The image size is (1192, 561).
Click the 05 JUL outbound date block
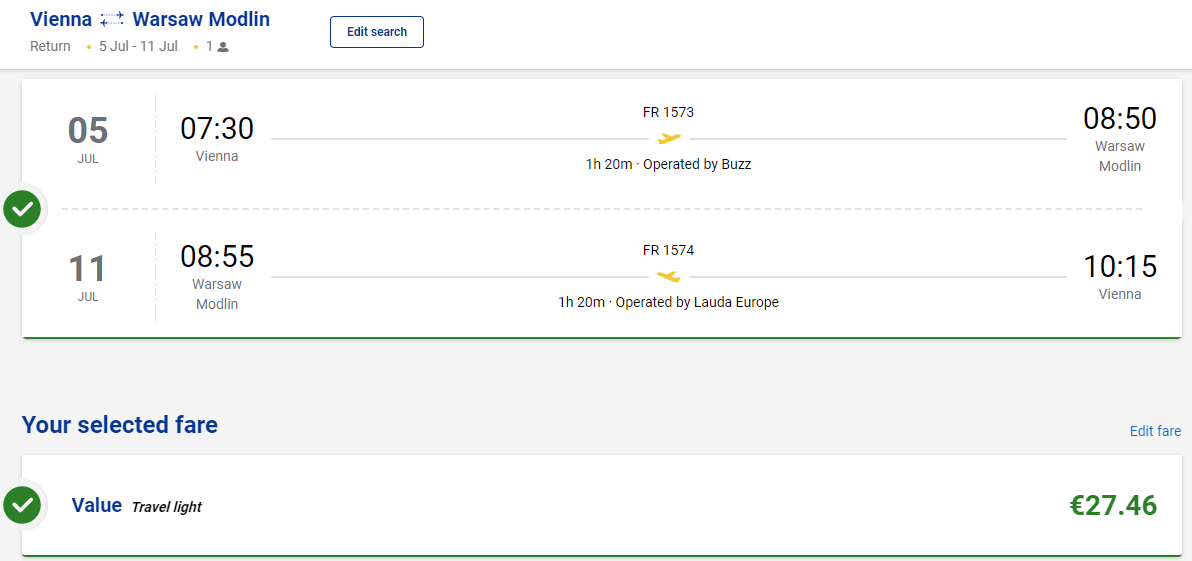tap(88, 139)
